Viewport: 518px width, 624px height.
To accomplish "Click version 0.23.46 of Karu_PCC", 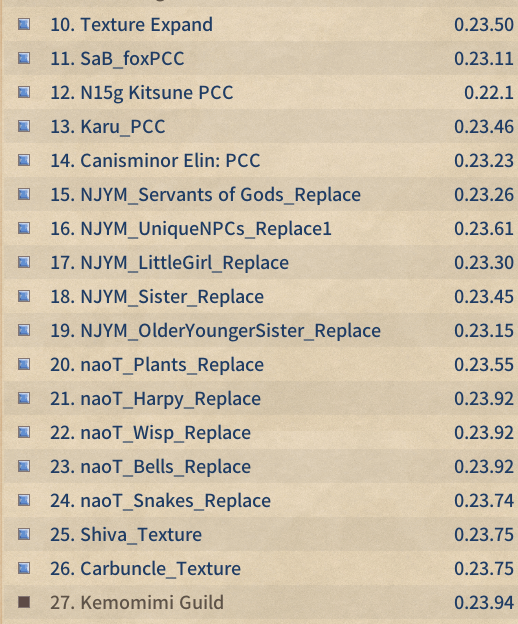I will [x=484, y=127].
